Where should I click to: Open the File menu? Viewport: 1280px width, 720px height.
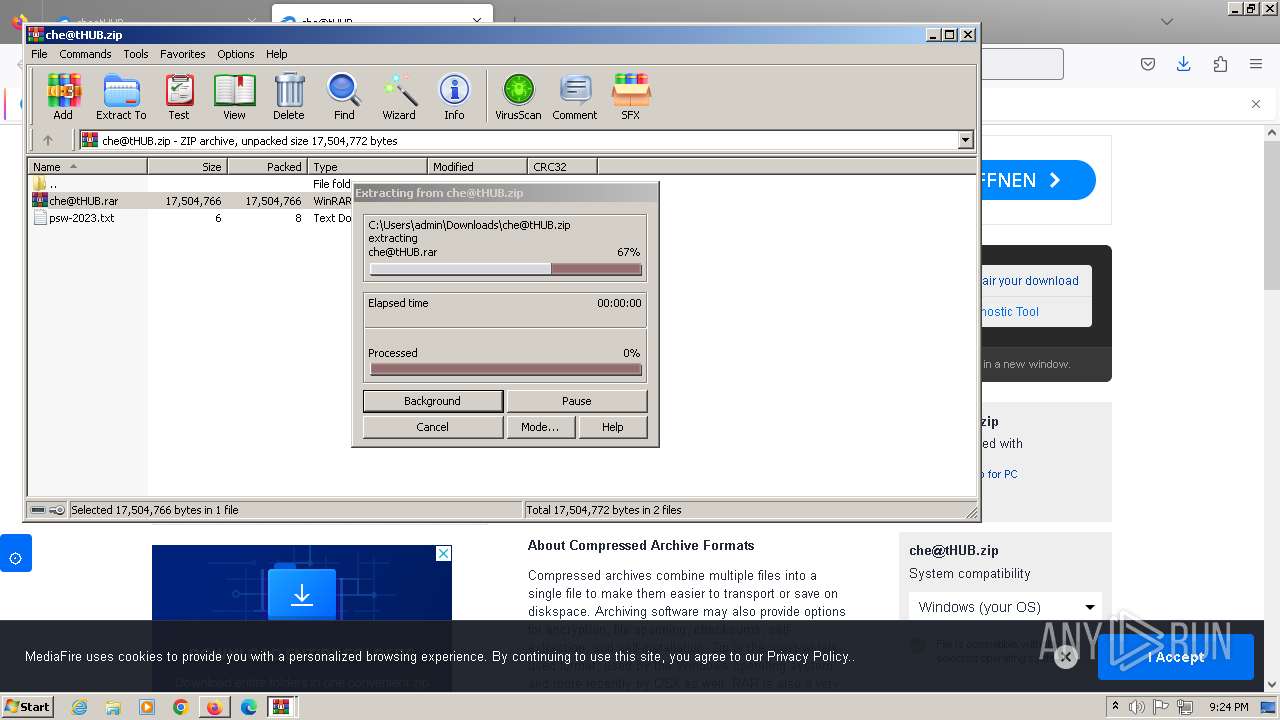(x=39, y=54)
